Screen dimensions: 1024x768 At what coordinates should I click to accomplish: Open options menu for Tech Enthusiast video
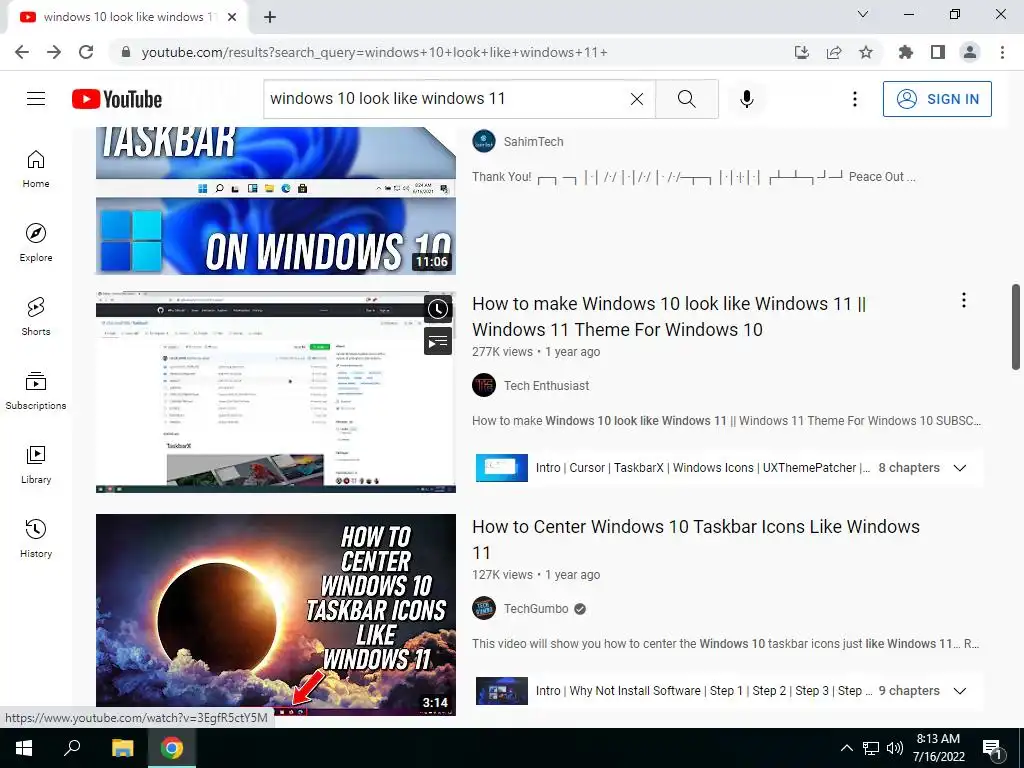963,300
